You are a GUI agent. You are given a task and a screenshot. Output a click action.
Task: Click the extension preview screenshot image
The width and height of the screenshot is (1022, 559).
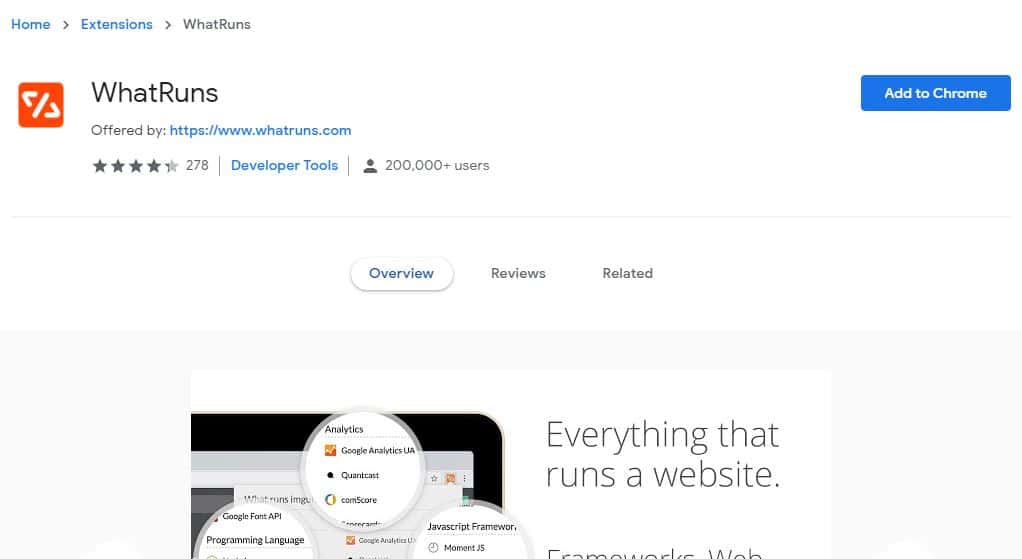[x=510, y=465]
